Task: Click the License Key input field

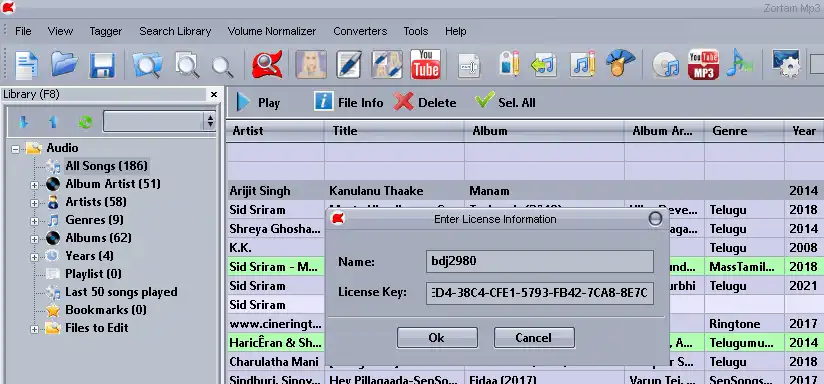Action: coord(540,294)
